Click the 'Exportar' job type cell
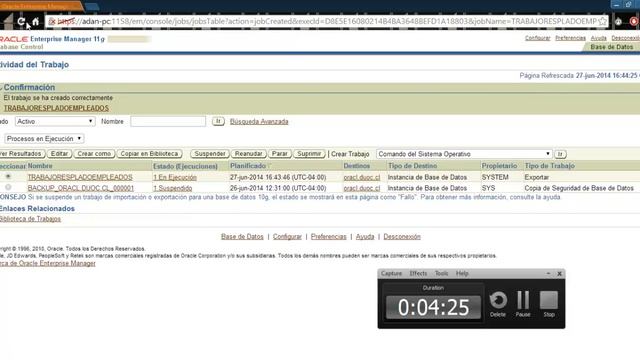This screenshot has height=360, width=640. (x=537, y=177)
